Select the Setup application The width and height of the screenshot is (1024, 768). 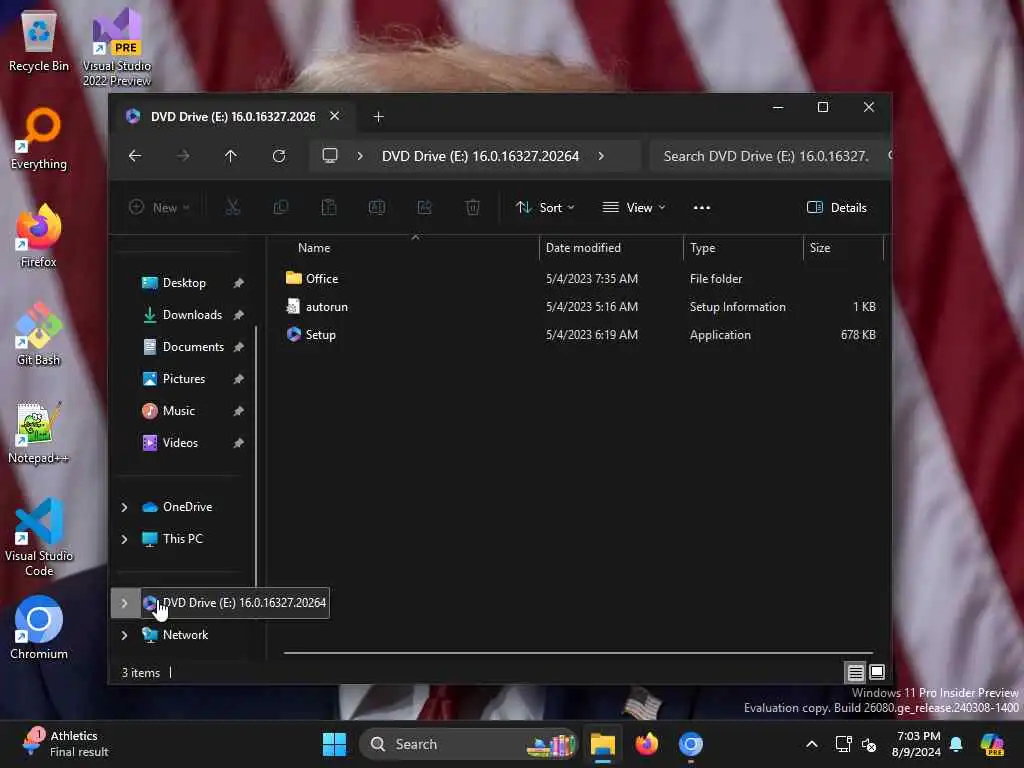pyautogui.click(x=320, y=335)
